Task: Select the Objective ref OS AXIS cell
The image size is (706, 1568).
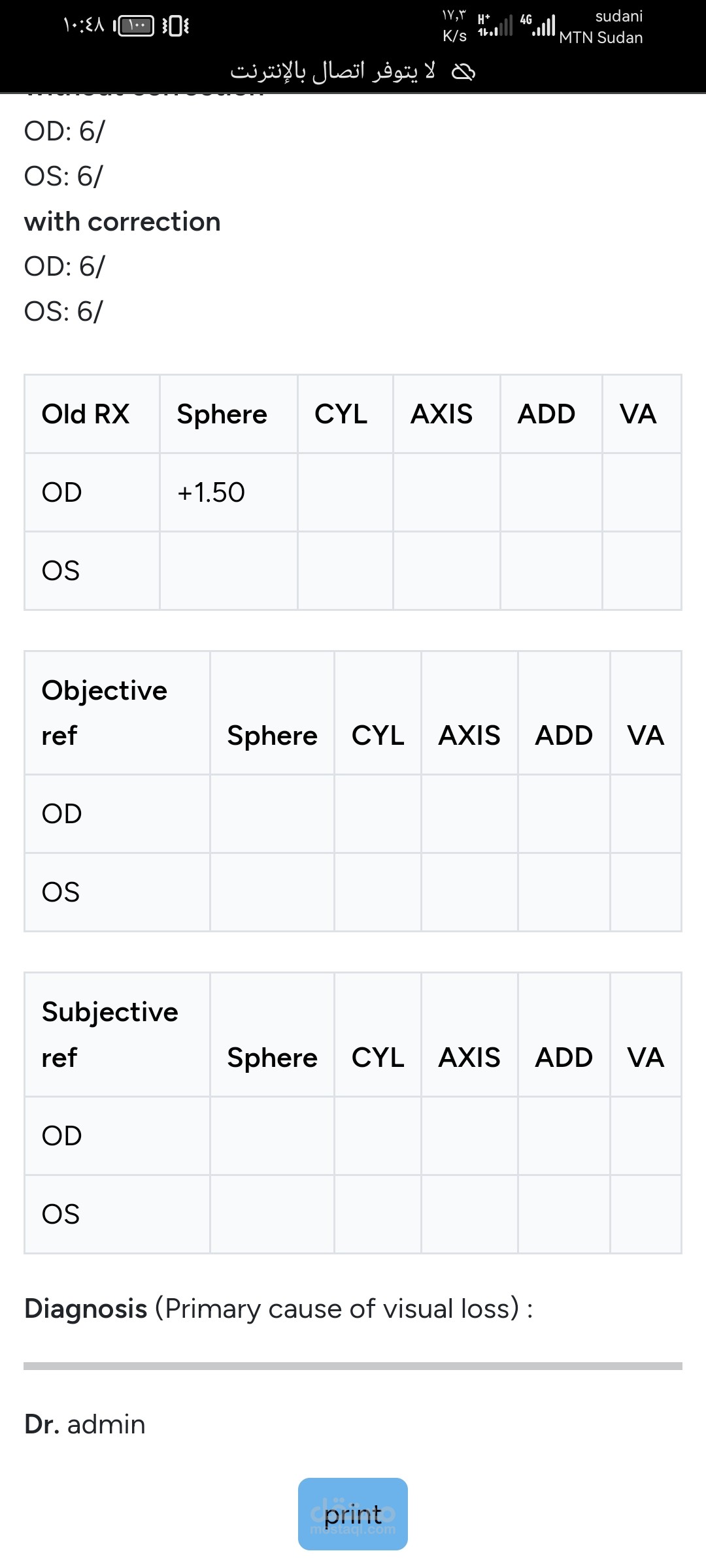Action: click(x=469, y=892)
